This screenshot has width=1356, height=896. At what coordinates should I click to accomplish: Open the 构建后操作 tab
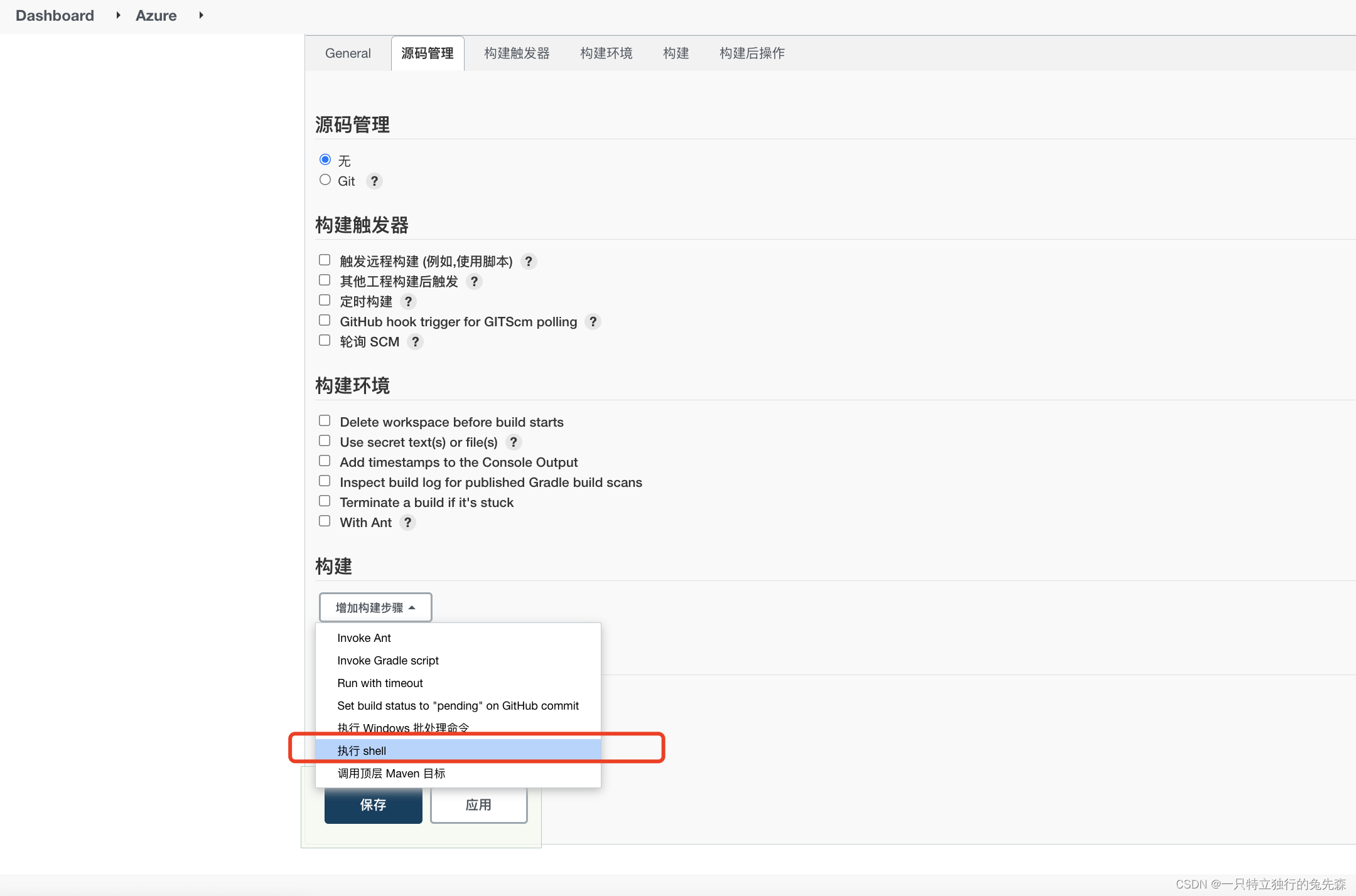[752, 53]
